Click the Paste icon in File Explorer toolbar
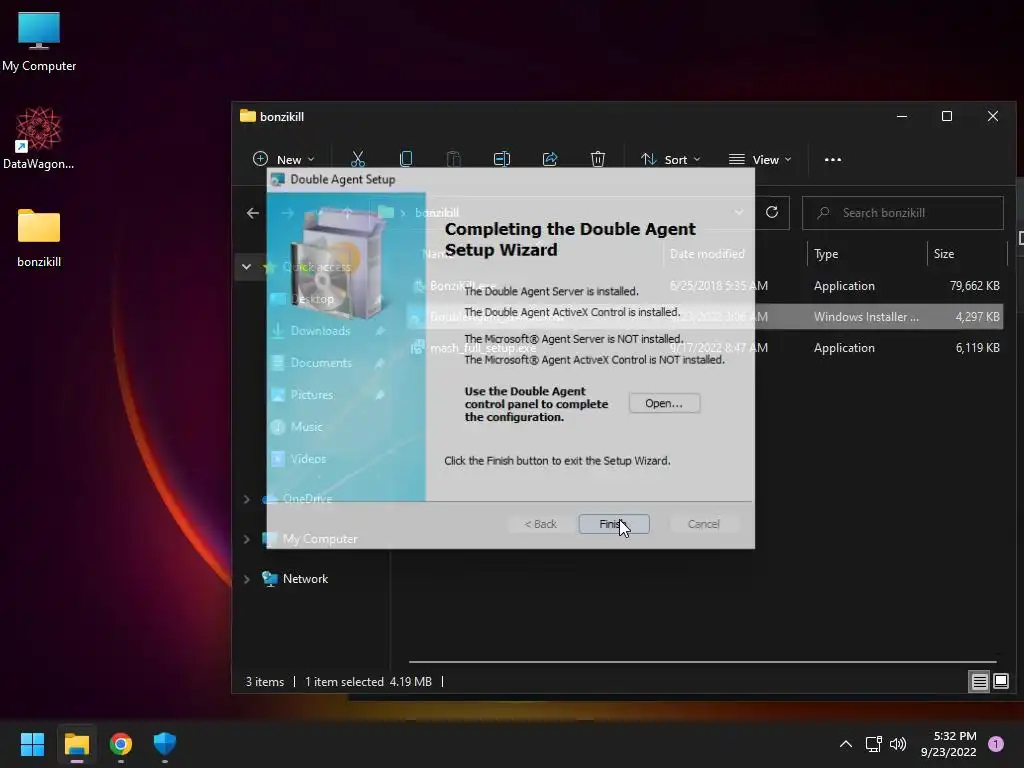Screen dimensions: 1024x768 pyautogui.click(x=453, y=159)
